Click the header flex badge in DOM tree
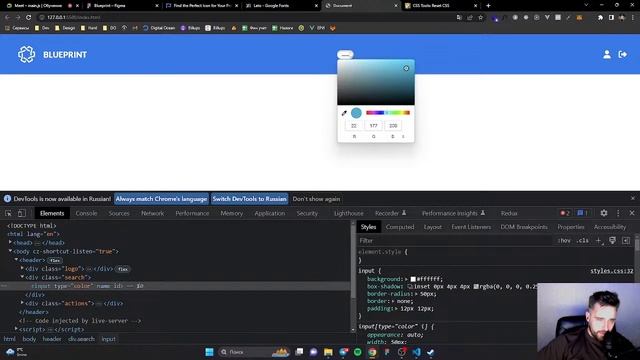This screenshot has height=360, width=640. point(55,260)
